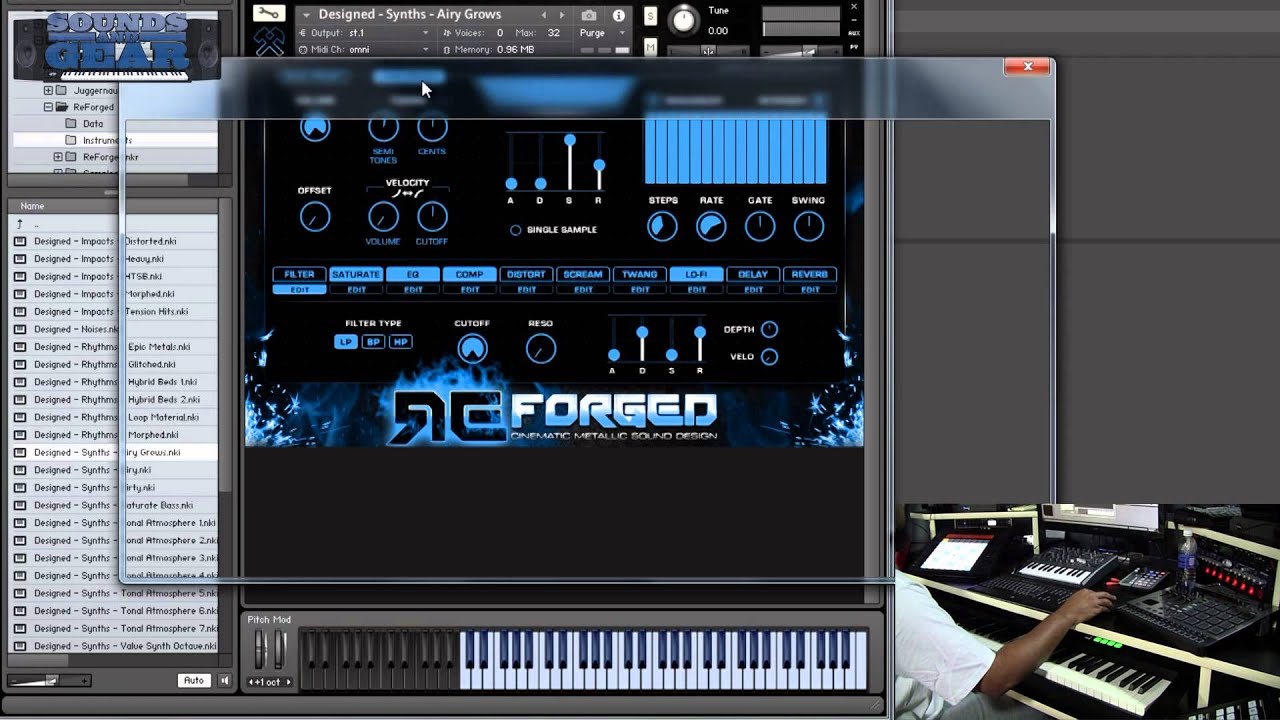Click the Semi Tones knob
The image size is (1280, 720).
383,128
